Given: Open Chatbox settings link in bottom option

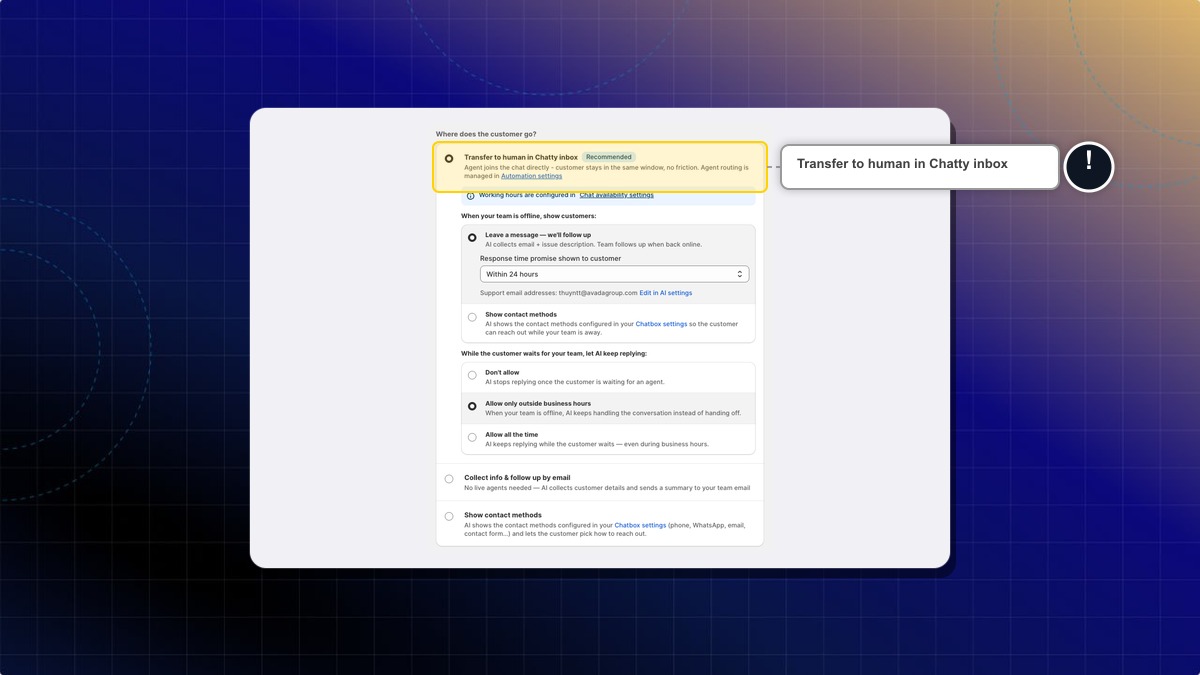Looking at the screenshot, I should (x=640, y=525).
